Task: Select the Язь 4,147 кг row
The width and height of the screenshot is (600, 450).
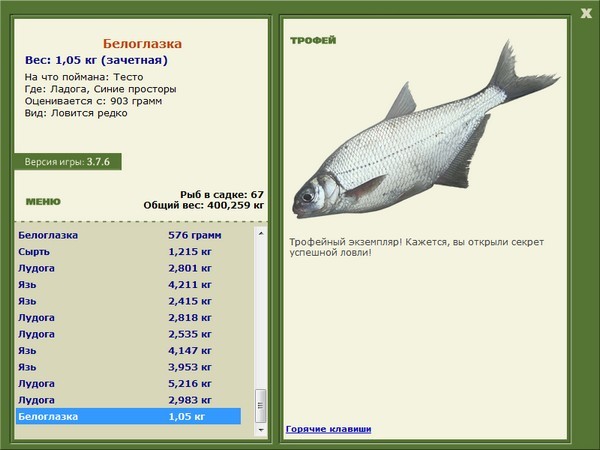Action: (x=128, y=350)
